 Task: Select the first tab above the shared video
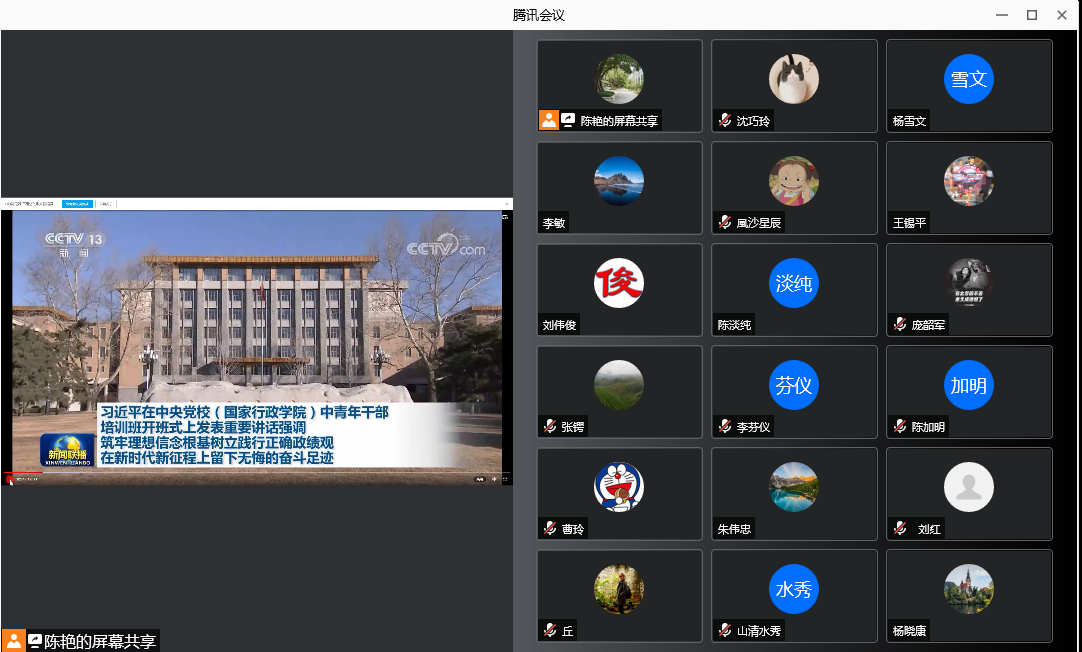(x=30, y=204)
